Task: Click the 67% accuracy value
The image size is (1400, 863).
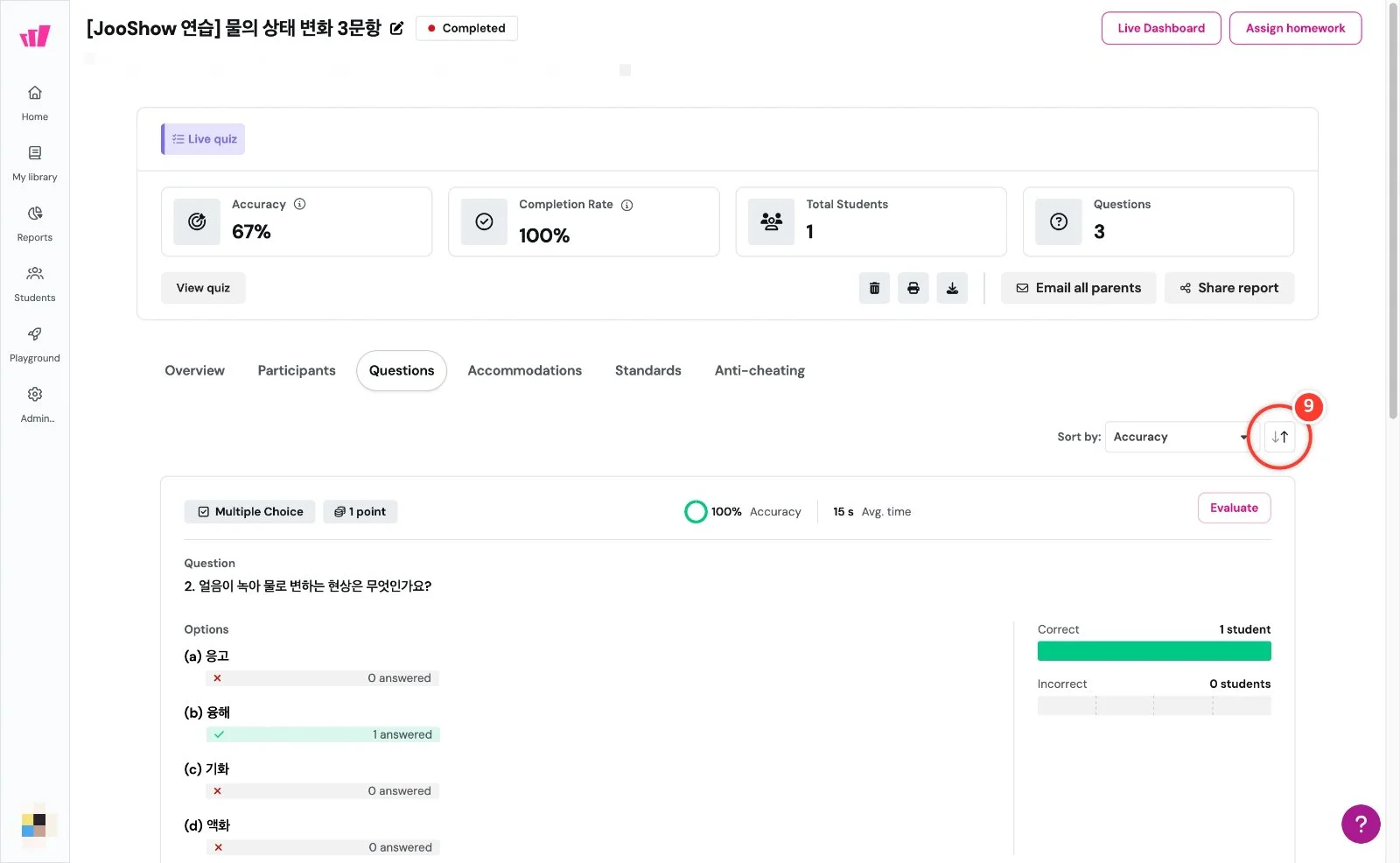Action: click(251, 232)
